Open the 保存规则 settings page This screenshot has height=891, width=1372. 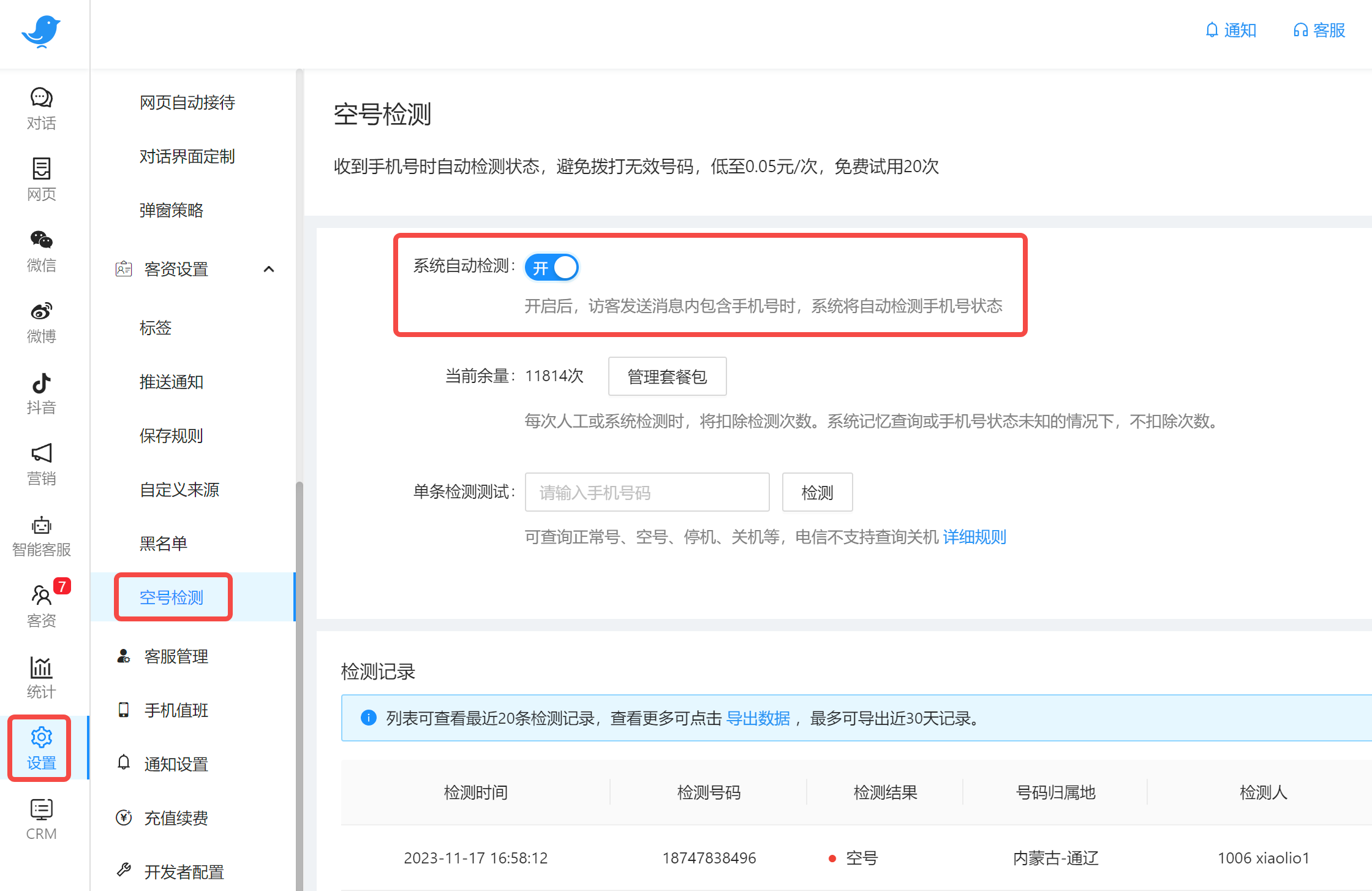171,436
